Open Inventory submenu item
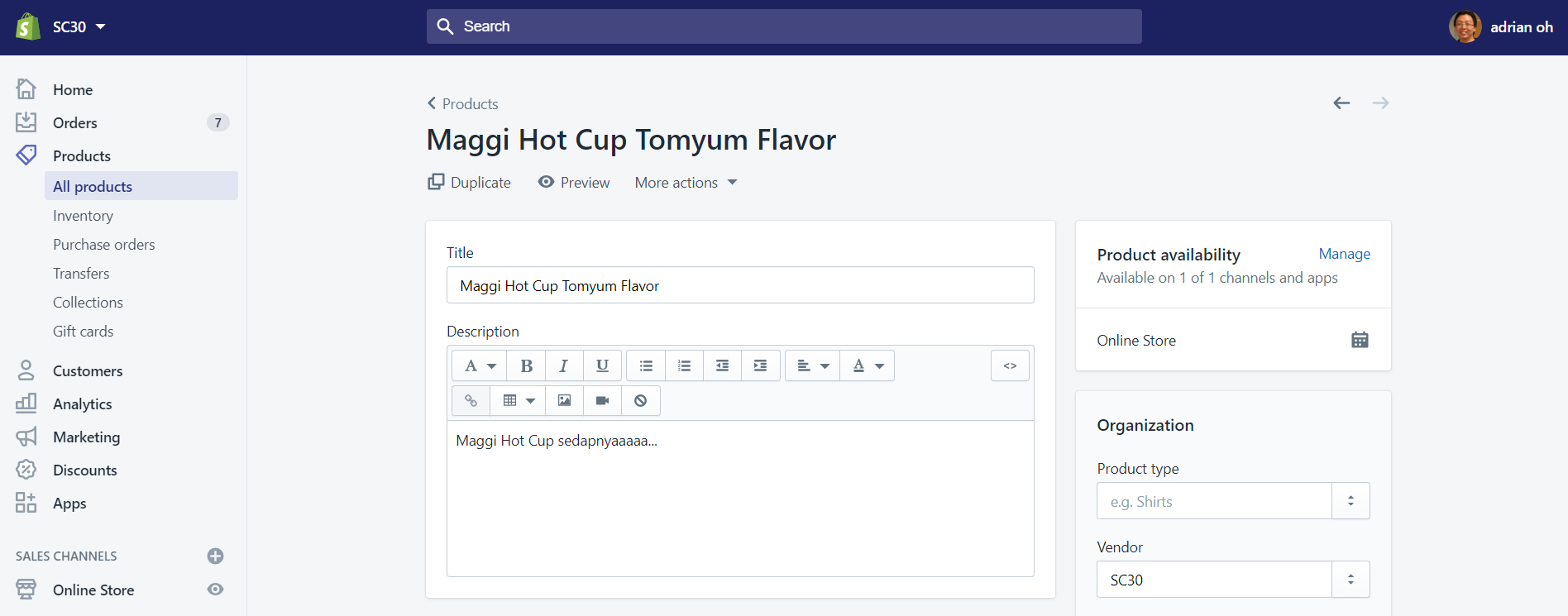This screenshot has width=1568, height=616. (84, 215)
